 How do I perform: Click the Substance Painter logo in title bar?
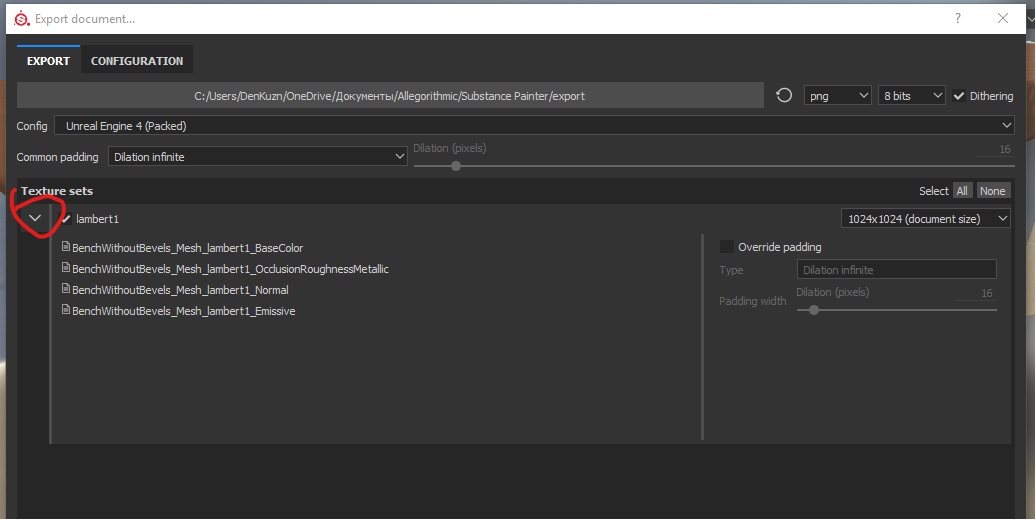[x=22, y=19]
